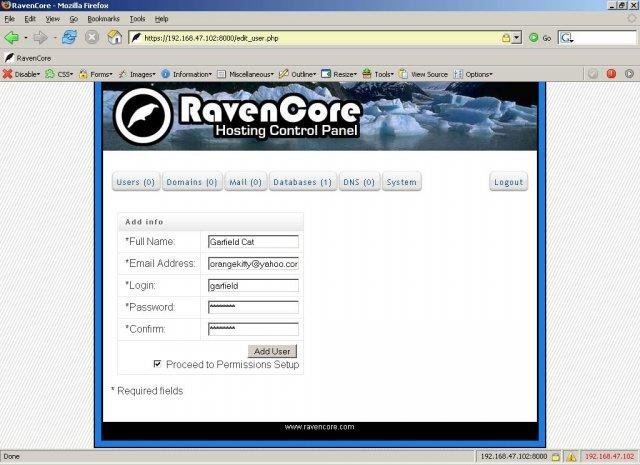Click the Confirm password input field
Screen dimensions: 640x465
click(x=253, y=329)
